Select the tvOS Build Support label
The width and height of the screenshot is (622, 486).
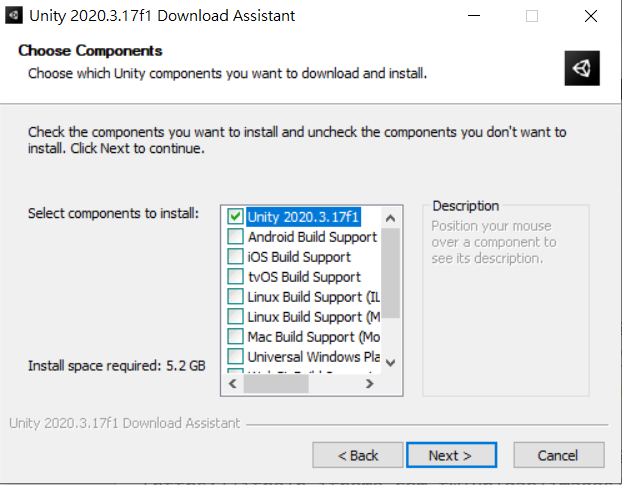(305, 277)
